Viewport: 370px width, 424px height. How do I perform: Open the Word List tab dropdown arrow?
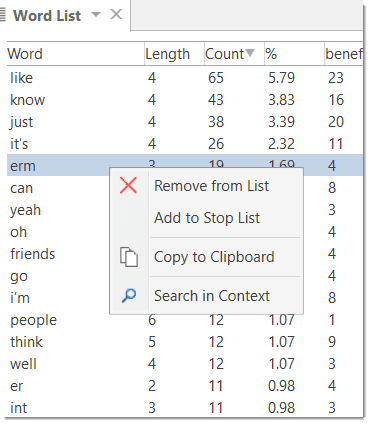pyautogui.click(x=96, y=14)
